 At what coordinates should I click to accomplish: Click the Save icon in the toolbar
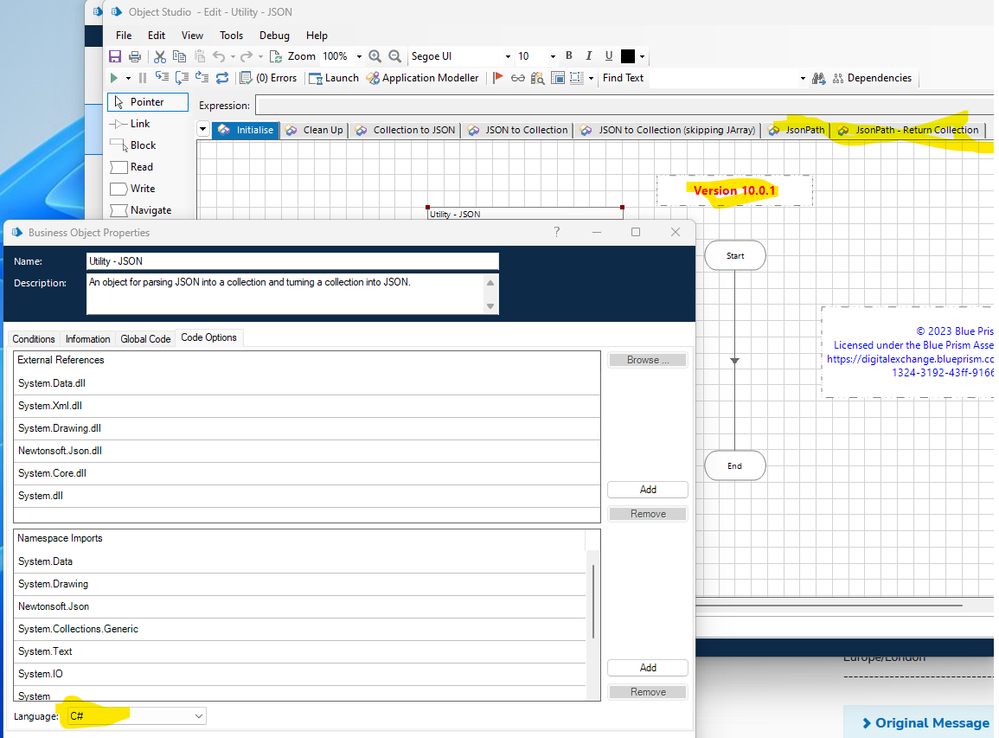click(115, 57)
